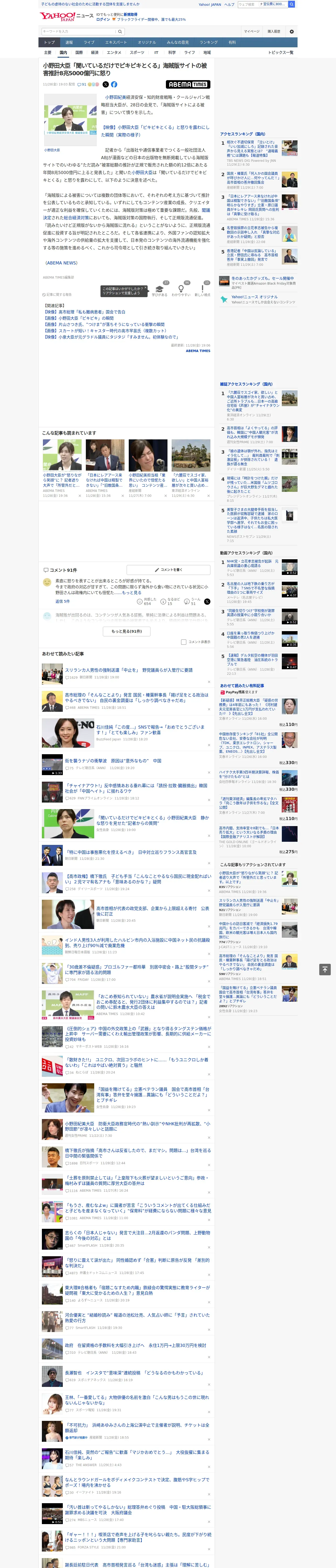Viewport: 336px width, 1568px height.
Task: Click the 記事に関する報告 report icon
Action: 57,295
